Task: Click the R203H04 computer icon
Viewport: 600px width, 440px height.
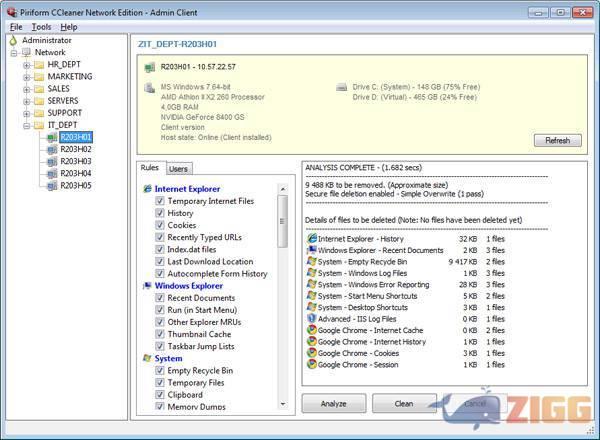Action: (52, 174)
